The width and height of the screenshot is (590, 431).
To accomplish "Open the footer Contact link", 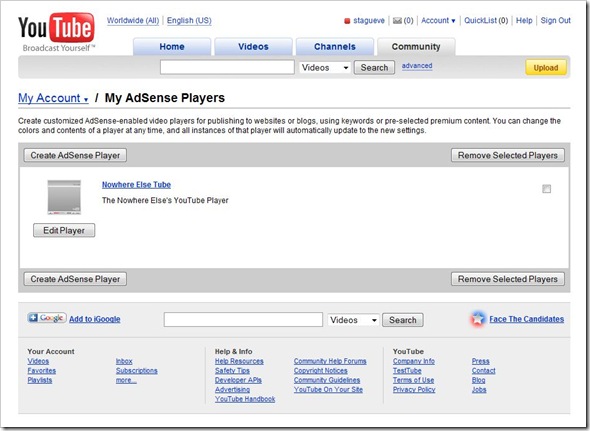I will tap(484, 371).
